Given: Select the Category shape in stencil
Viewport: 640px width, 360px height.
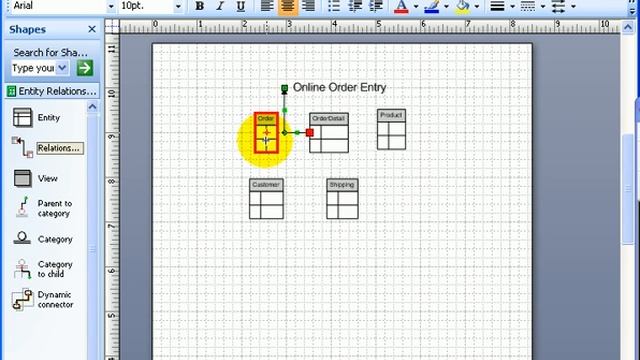Looking at the screenshot, I should click(42, 239).
